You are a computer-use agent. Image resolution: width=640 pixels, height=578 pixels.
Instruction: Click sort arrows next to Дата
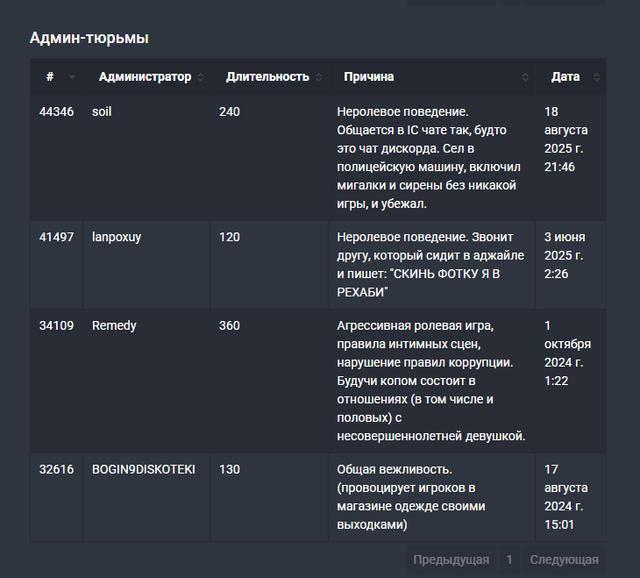point(596,77)
